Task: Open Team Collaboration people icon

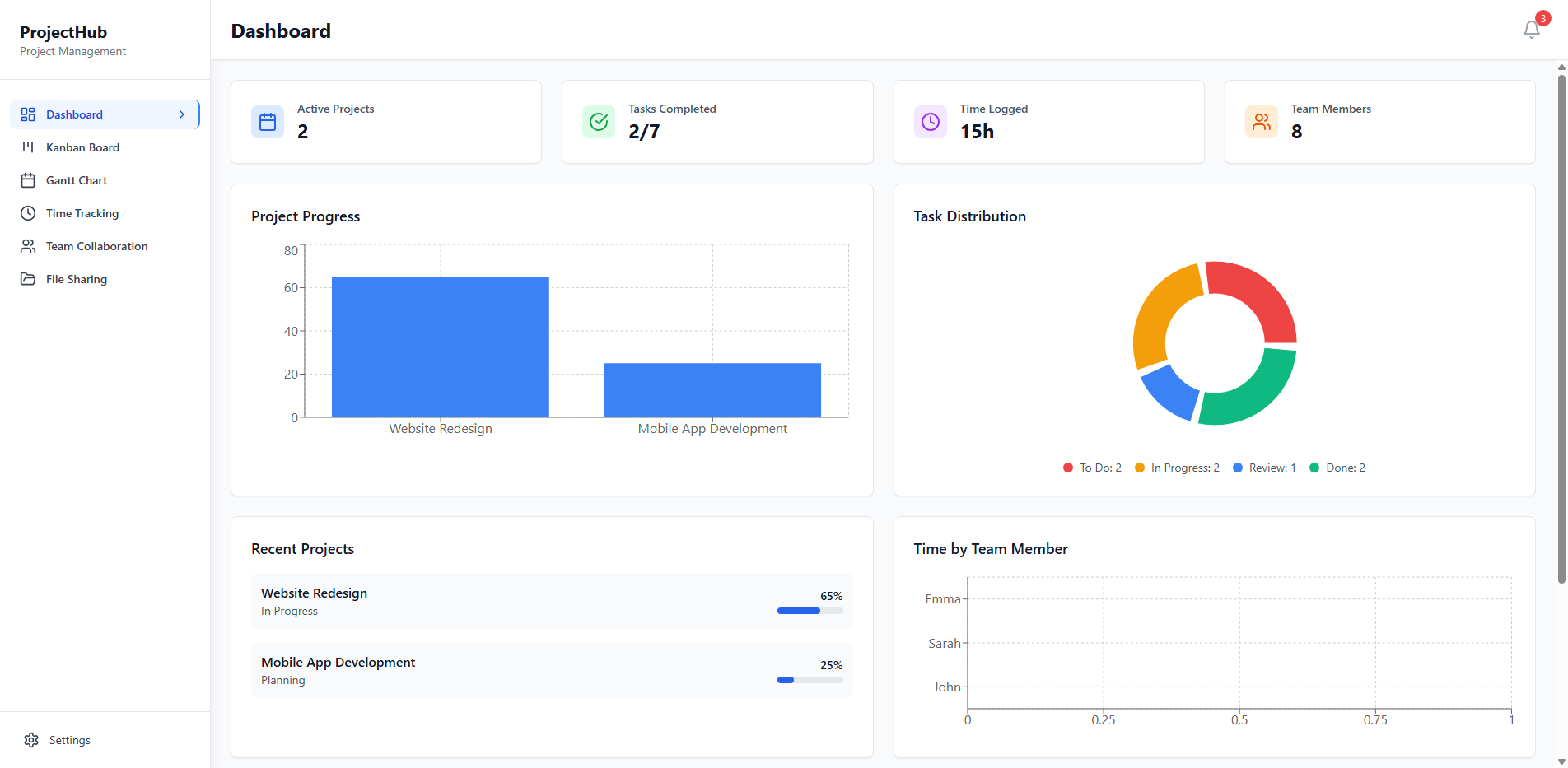Action: [29, 246]
